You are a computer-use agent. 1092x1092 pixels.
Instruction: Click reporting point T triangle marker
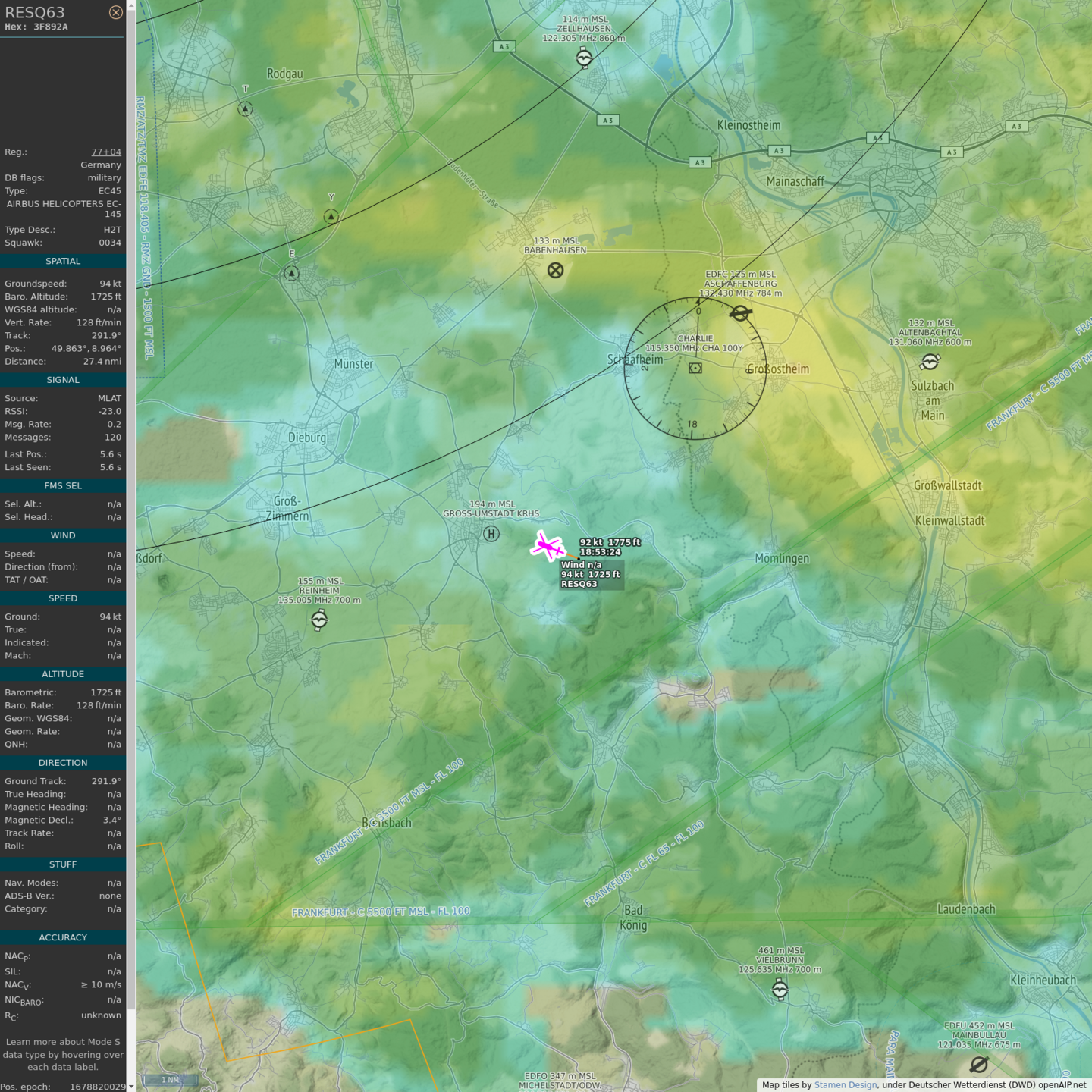(x=245, y=109)
